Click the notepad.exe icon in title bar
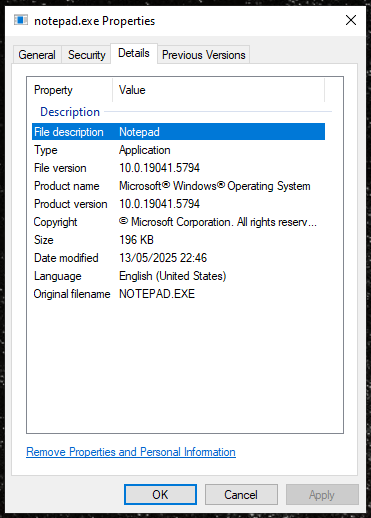 click(21, 20)
